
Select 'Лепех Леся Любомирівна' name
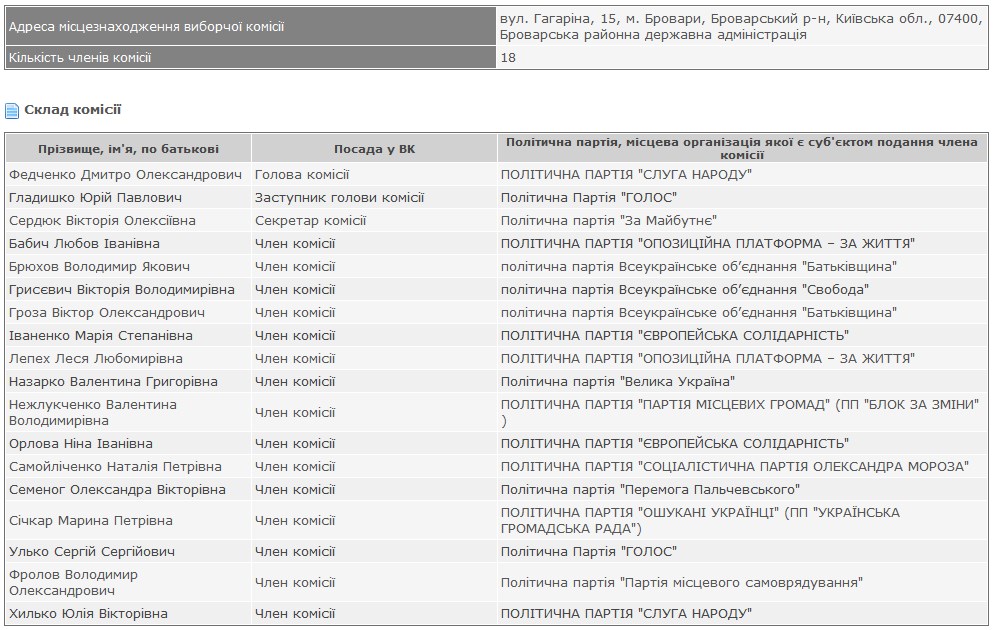point(96,359)
